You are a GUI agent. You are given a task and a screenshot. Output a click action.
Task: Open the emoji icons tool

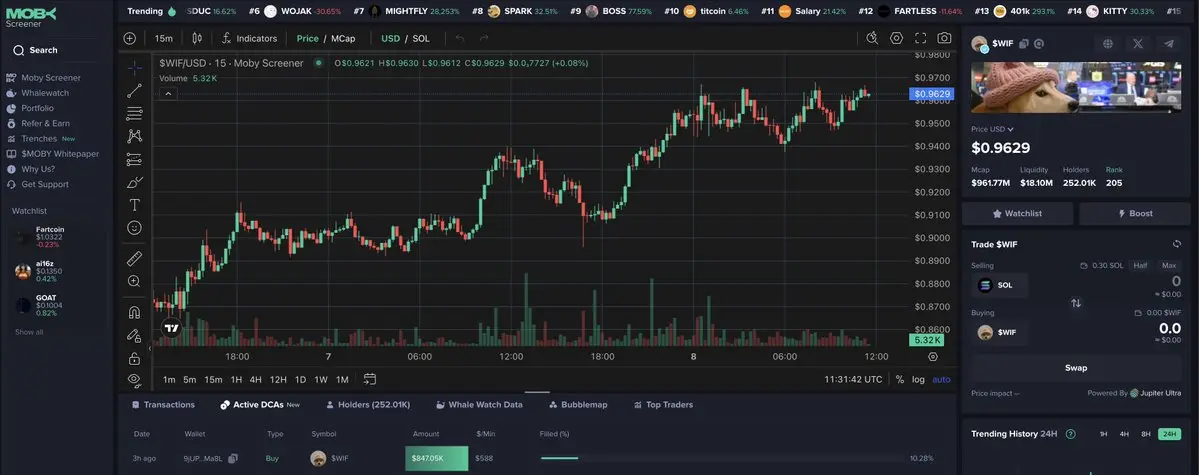click(x=135, y=228)
